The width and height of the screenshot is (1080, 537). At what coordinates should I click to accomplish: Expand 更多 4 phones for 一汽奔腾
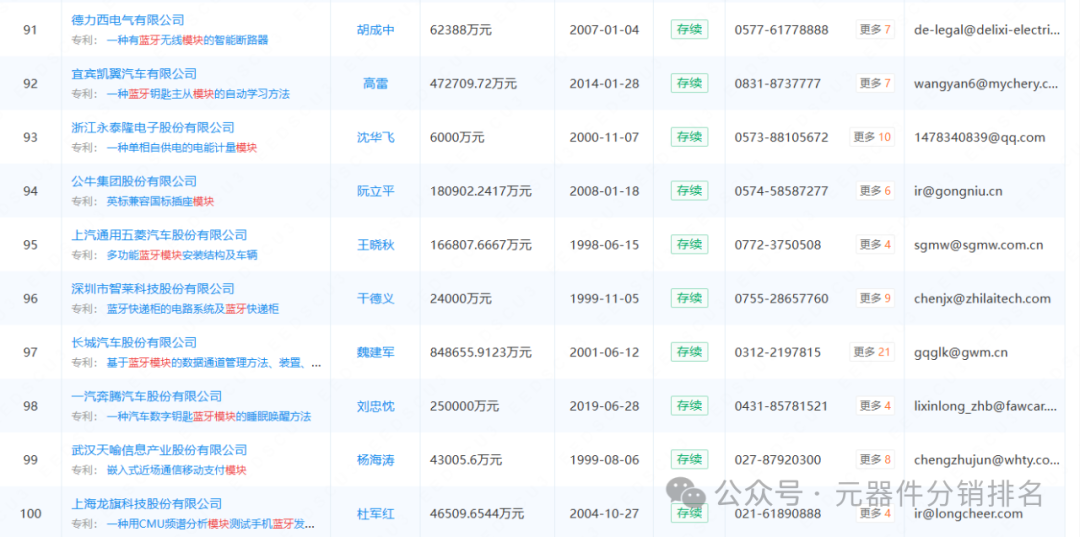coord(875,406)
